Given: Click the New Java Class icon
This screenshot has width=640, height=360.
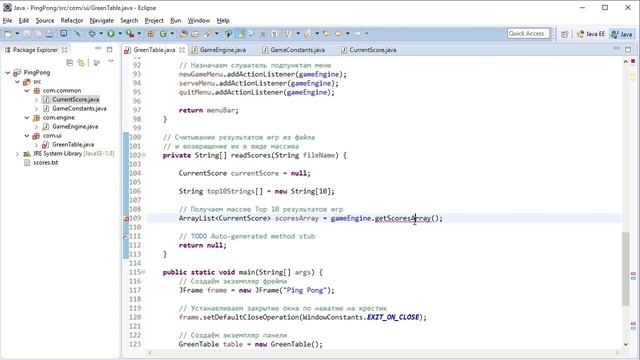Looking at the screenshot, I should click(163, 34).
